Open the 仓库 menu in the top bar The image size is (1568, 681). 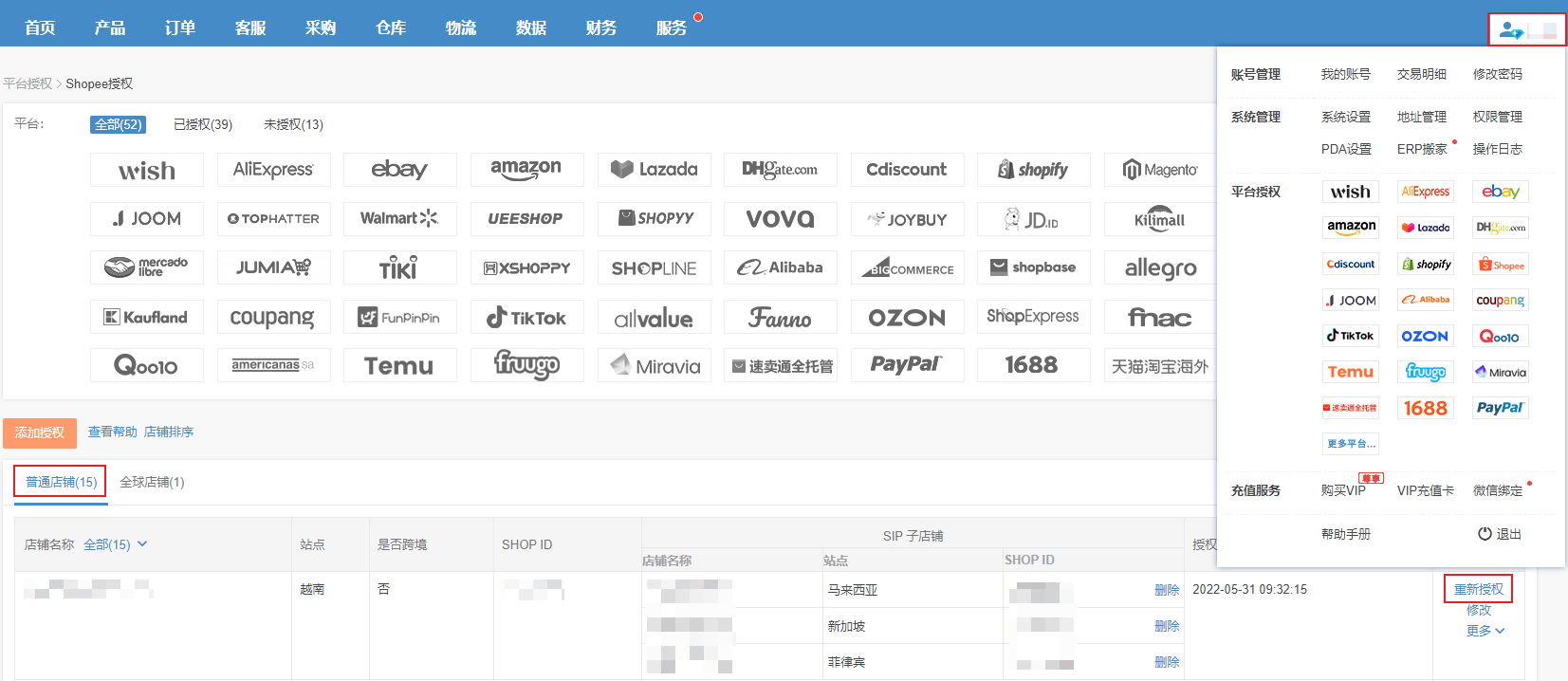391,28
